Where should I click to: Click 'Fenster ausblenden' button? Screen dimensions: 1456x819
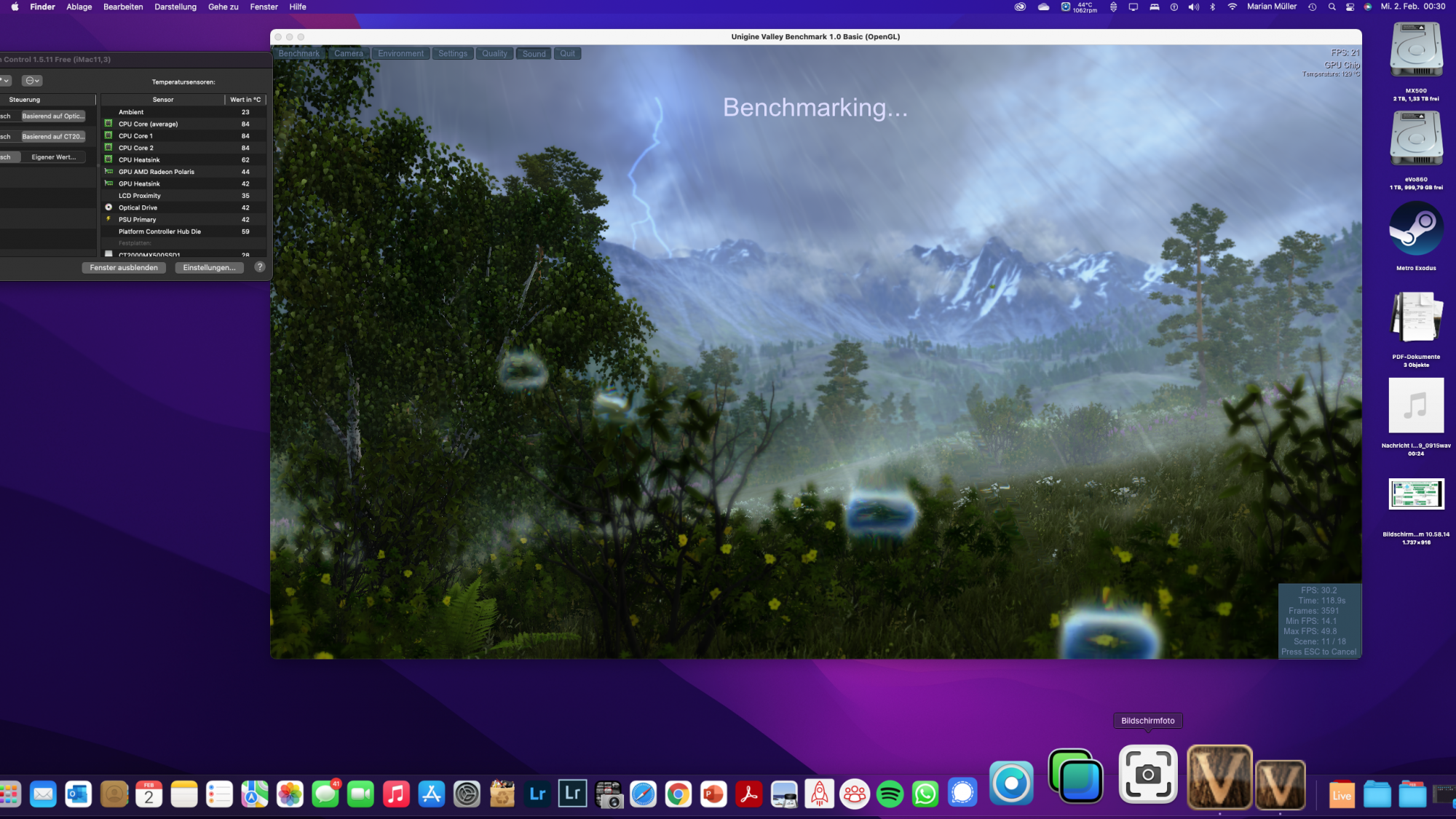[124, 268]
